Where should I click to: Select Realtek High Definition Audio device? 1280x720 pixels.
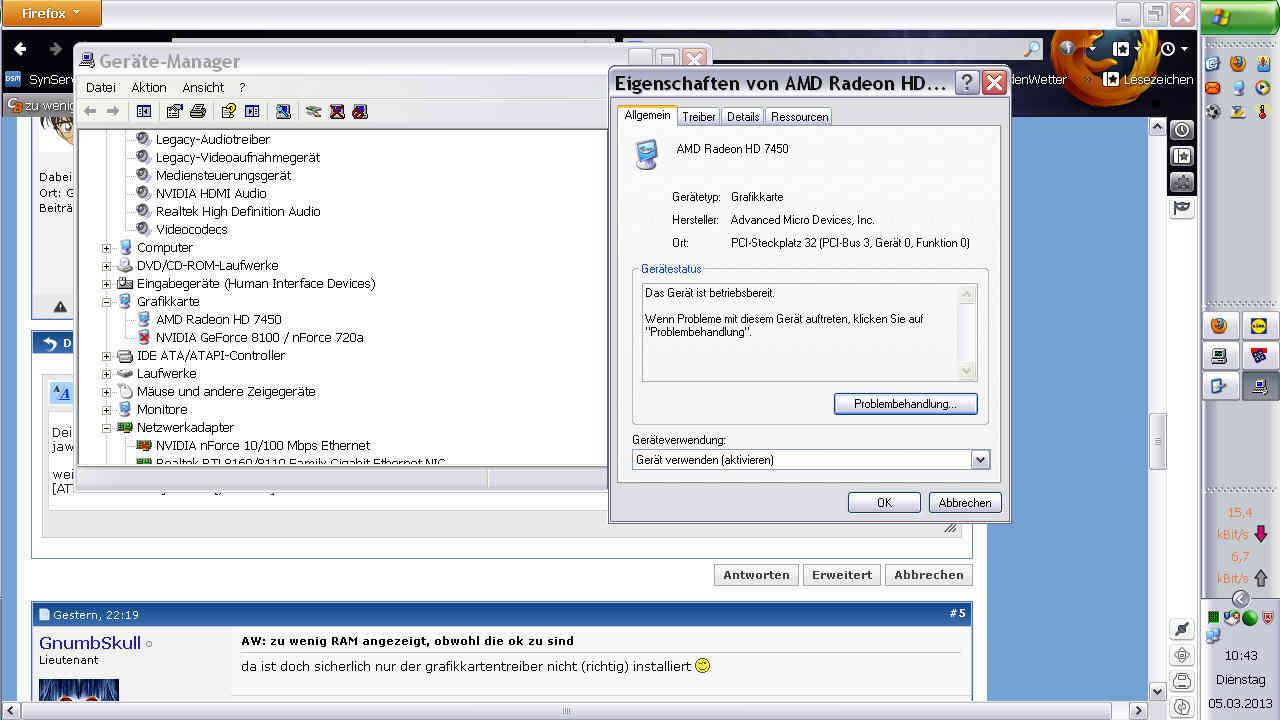(x=238, y=212)
